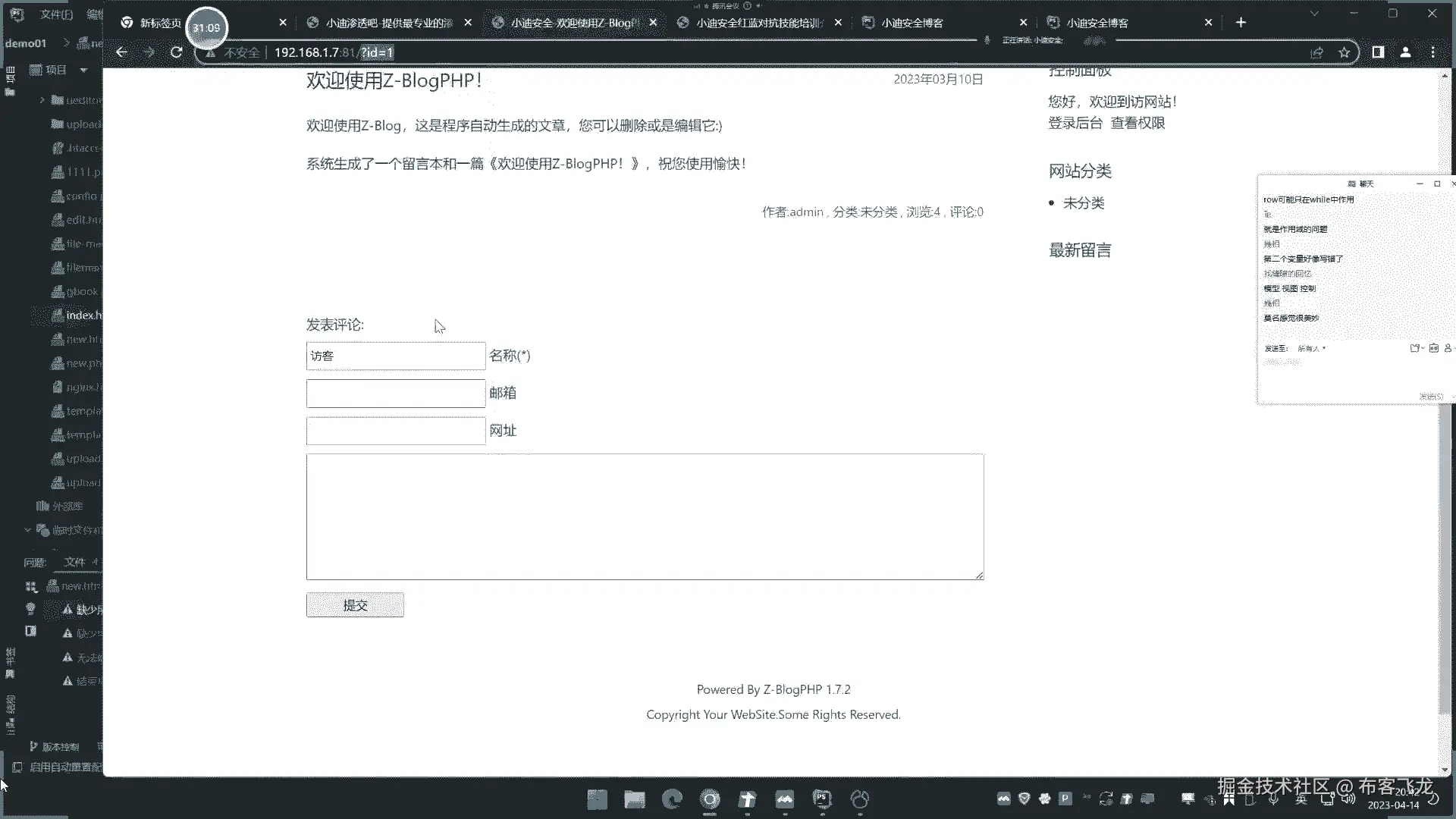
Task: Open Microsoft Edge from the taskbar
Action: (672, 799)
